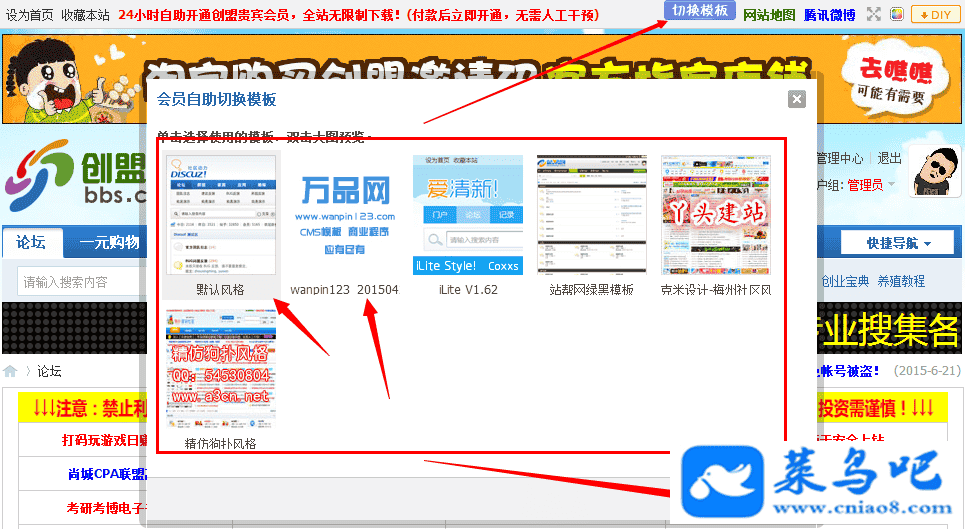Click the DIY button
965x529 pixels.
pyautogui.click(x=935, y=14)
